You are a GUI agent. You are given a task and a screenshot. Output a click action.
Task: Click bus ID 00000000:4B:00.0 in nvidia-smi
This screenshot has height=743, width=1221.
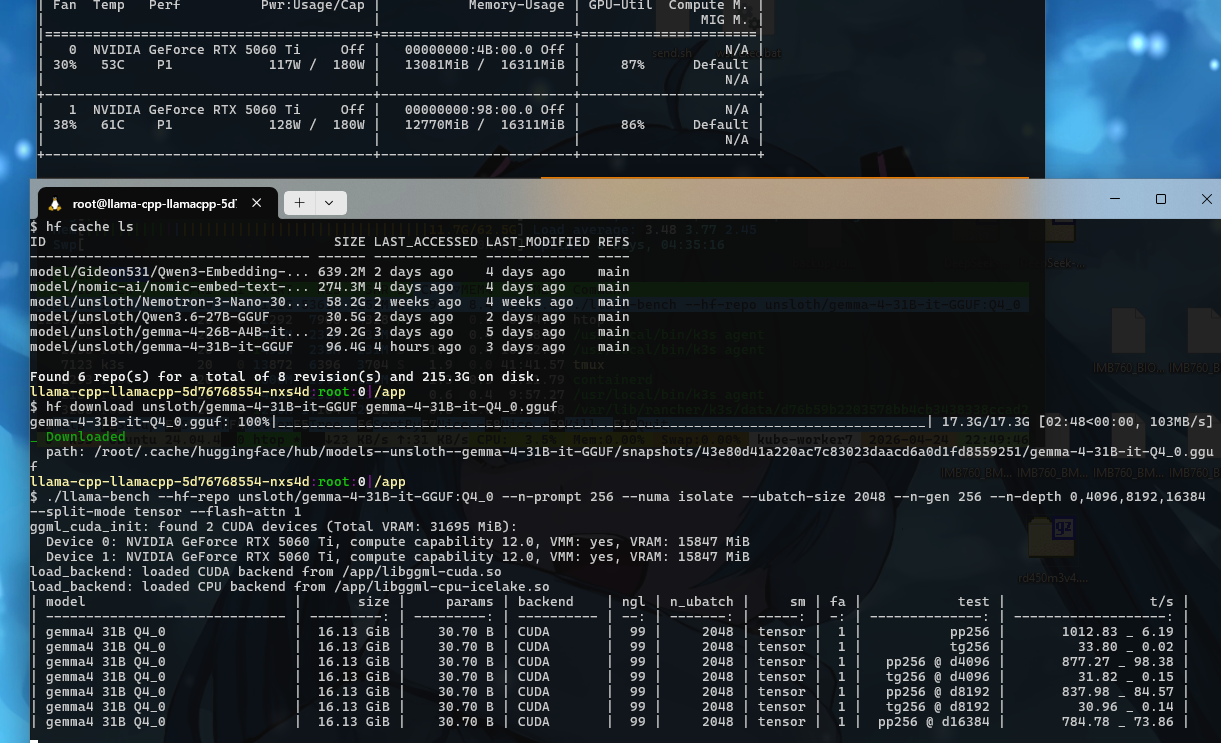tap(469, 50)
